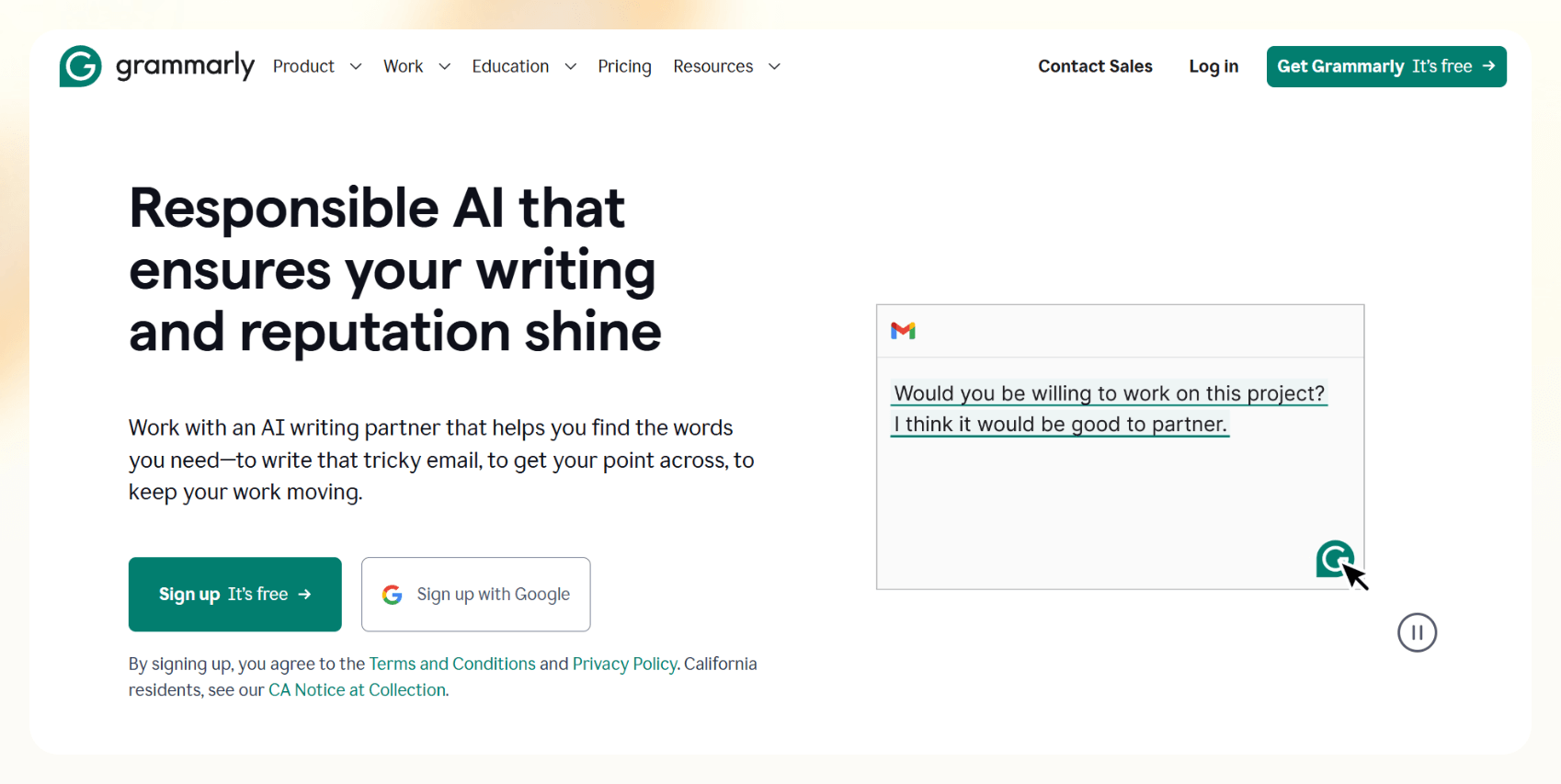This screenshot has width=1561, height=784.
Task: Open the Education menu
Action: point(510,66)
